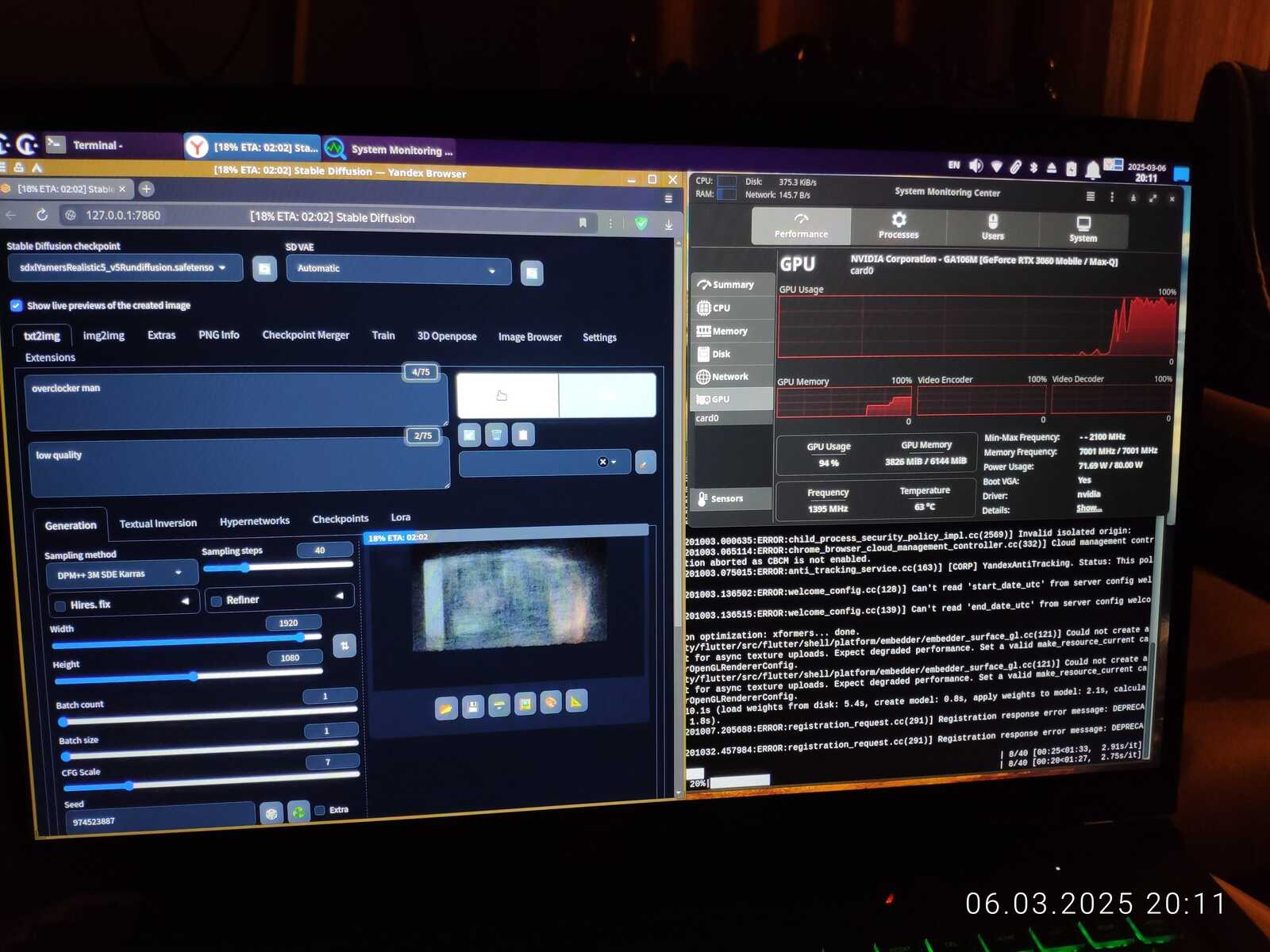Send image to img2img with picture icon

[x=525, y=704]
